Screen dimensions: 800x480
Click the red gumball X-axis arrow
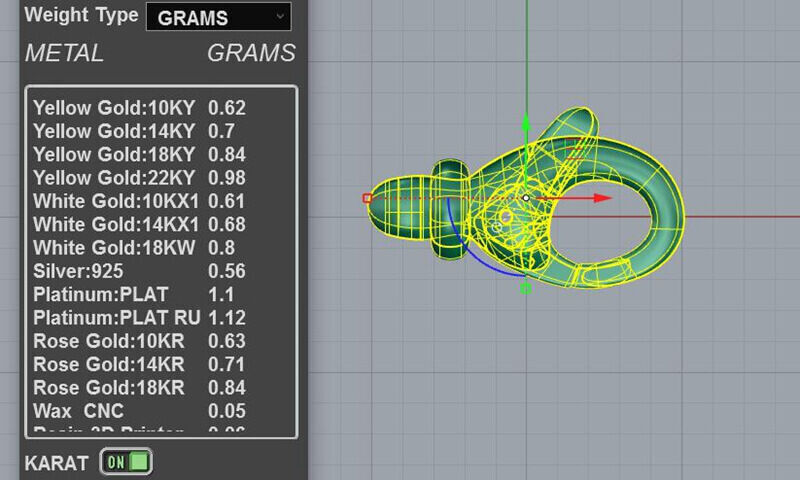(602, 198)
